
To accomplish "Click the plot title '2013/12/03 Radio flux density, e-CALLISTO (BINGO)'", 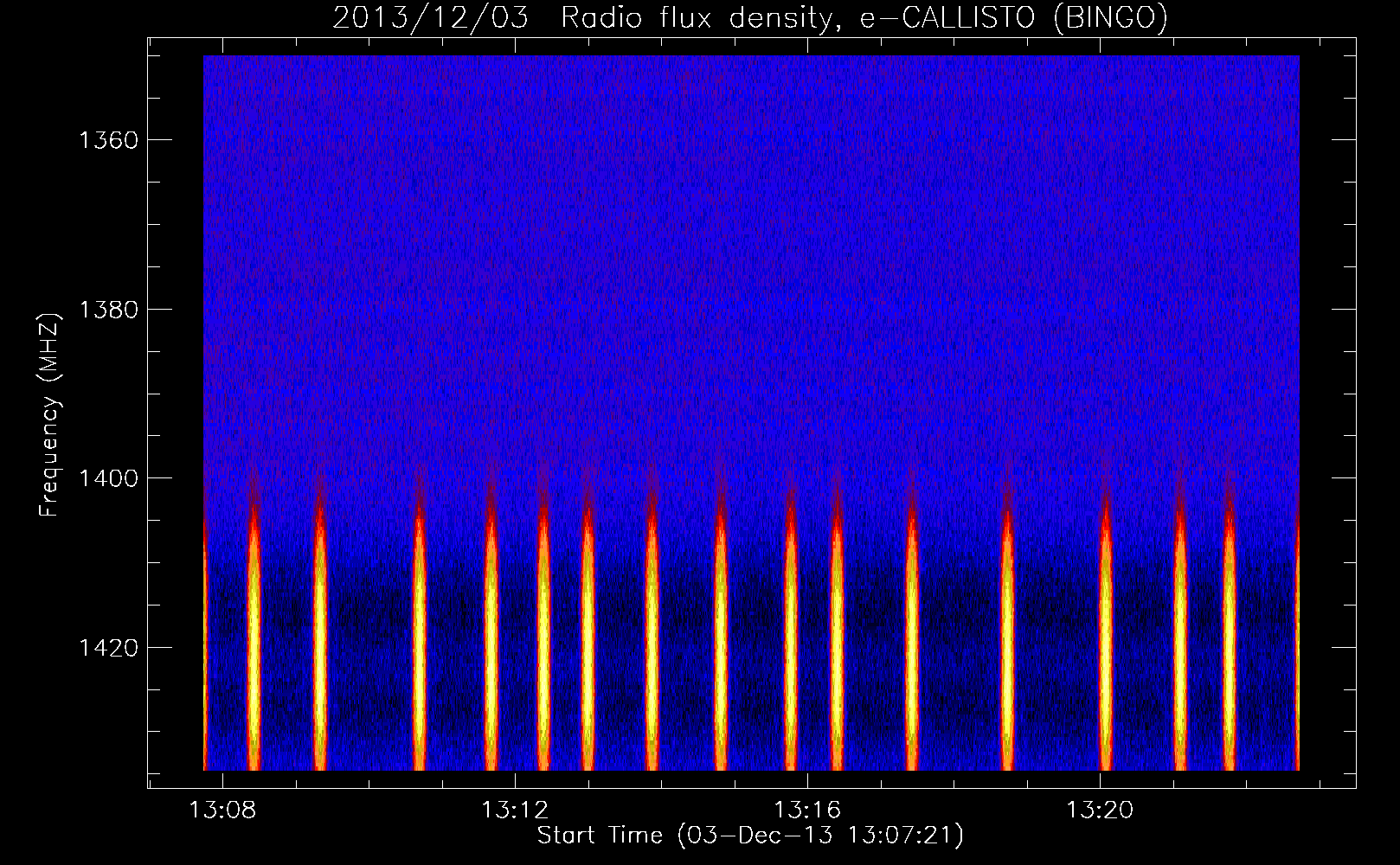I will point(750,18).
